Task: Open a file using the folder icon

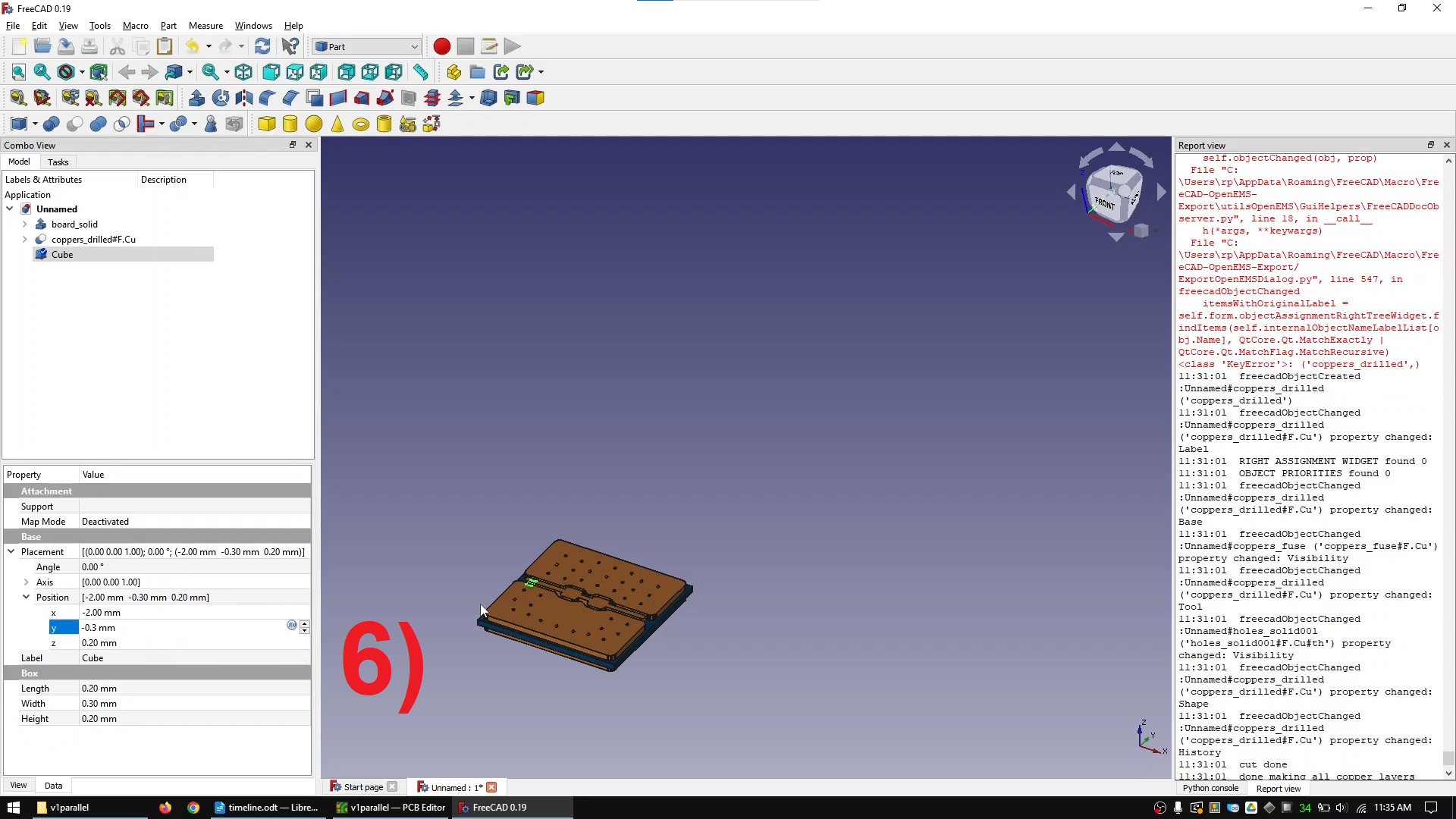Action: point(42,46)
